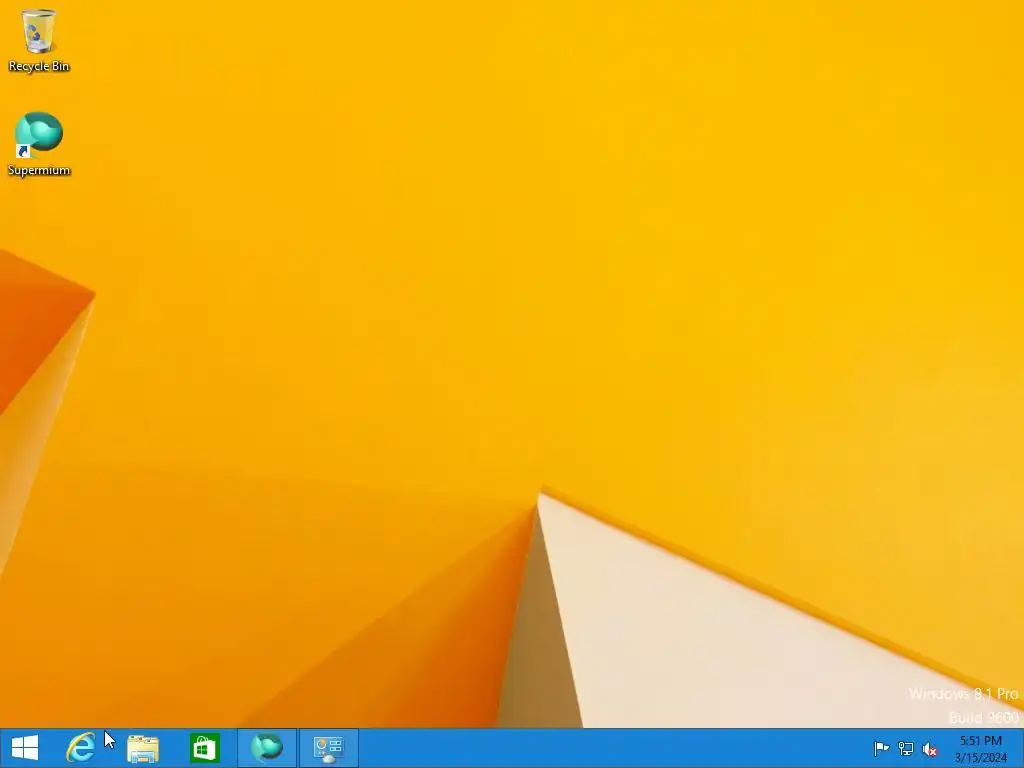Launch Internet Explorer from the taskbar
1024x768 pixels.
pos(81,748)
